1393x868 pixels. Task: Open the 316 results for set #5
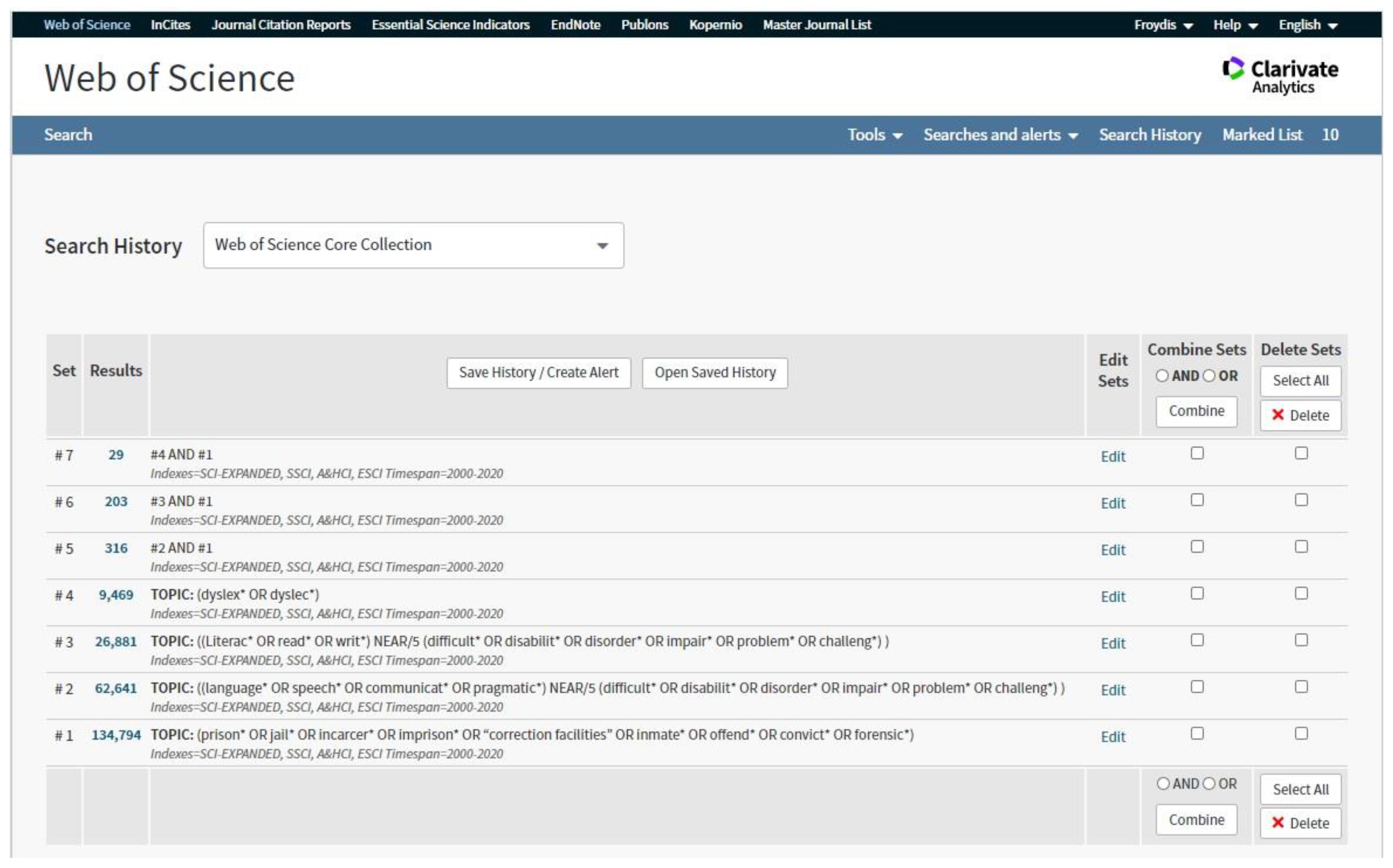(x=116, y=548)
